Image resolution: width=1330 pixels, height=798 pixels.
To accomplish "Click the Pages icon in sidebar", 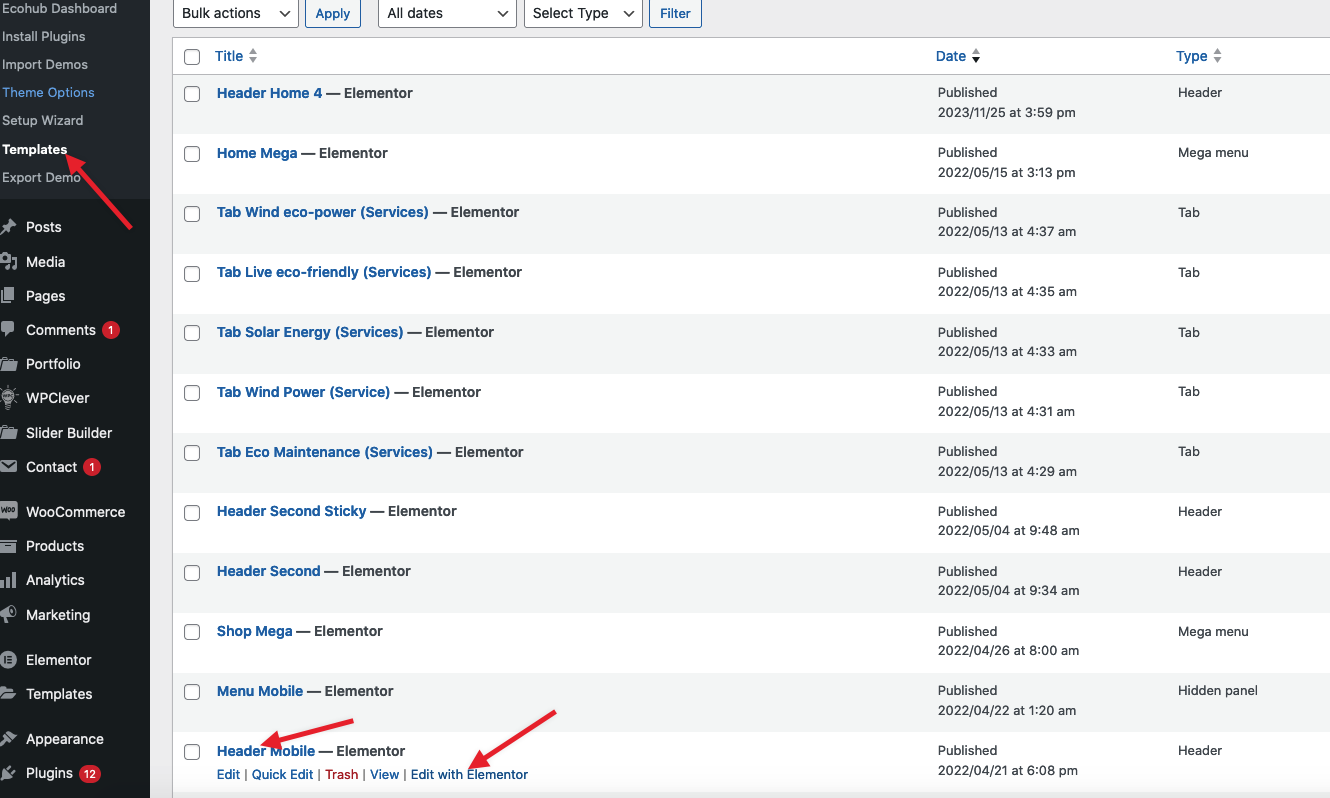I will (9, 296).
